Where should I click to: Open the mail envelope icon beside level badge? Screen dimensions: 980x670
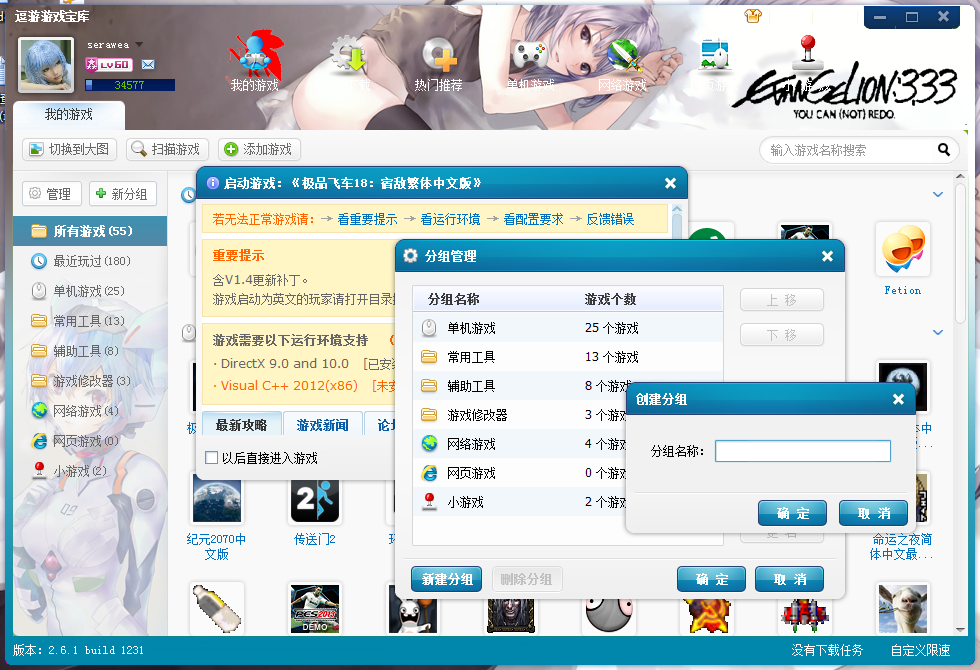click(148, 64)
